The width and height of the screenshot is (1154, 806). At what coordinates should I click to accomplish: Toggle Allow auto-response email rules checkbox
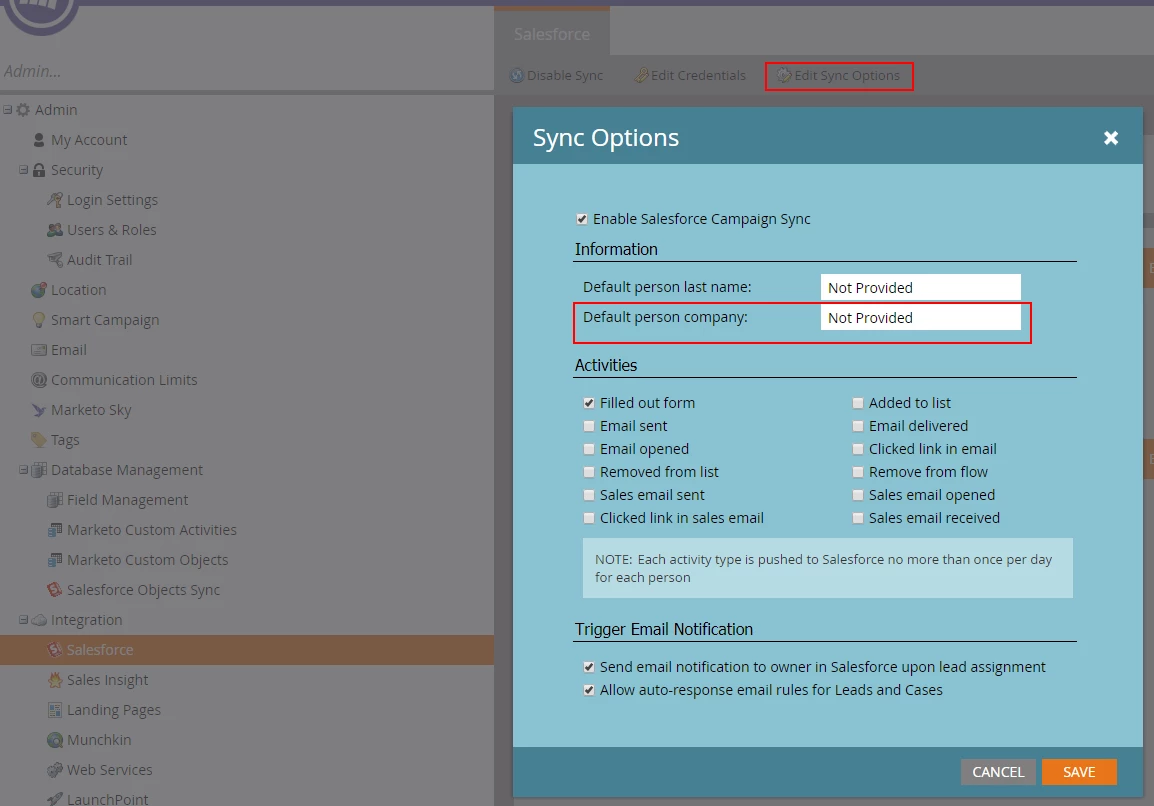[x=589, y=690]
